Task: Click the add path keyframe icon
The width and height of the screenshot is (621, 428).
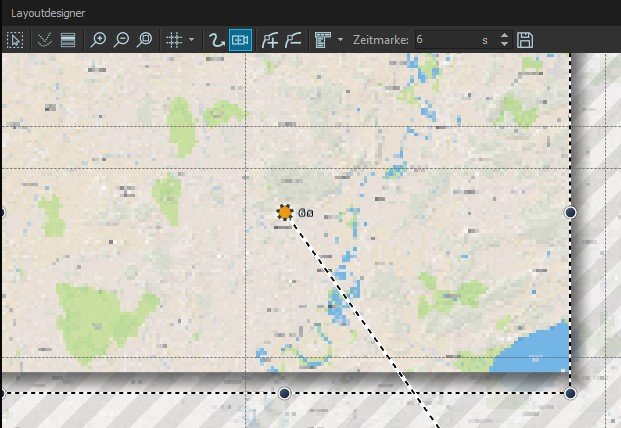Action: (x=270, y=40)
